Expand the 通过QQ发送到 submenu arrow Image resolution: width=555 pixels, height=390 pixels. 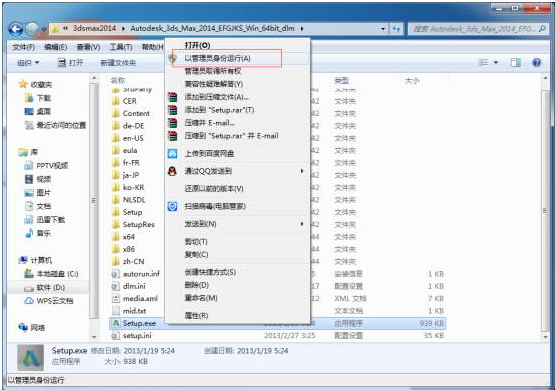[x=302, y=171]
